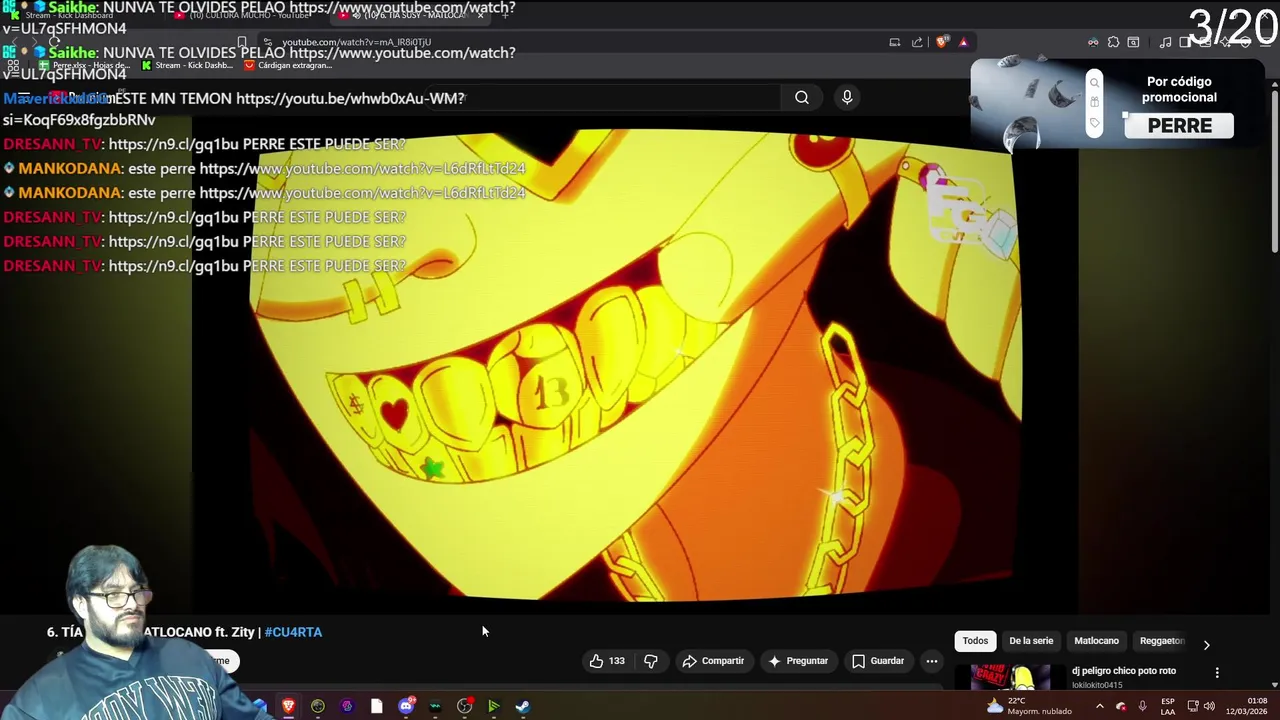Open Perre.xlsx Hojas de bookmark
Viewport: 1280px width, 720px height.
pos(84,65)
